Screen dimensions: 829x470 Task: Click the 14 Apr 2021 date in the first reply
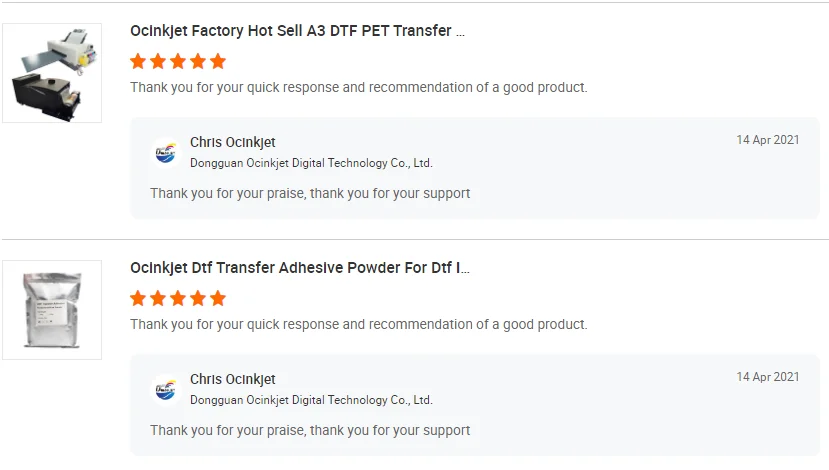pos(767,140)
